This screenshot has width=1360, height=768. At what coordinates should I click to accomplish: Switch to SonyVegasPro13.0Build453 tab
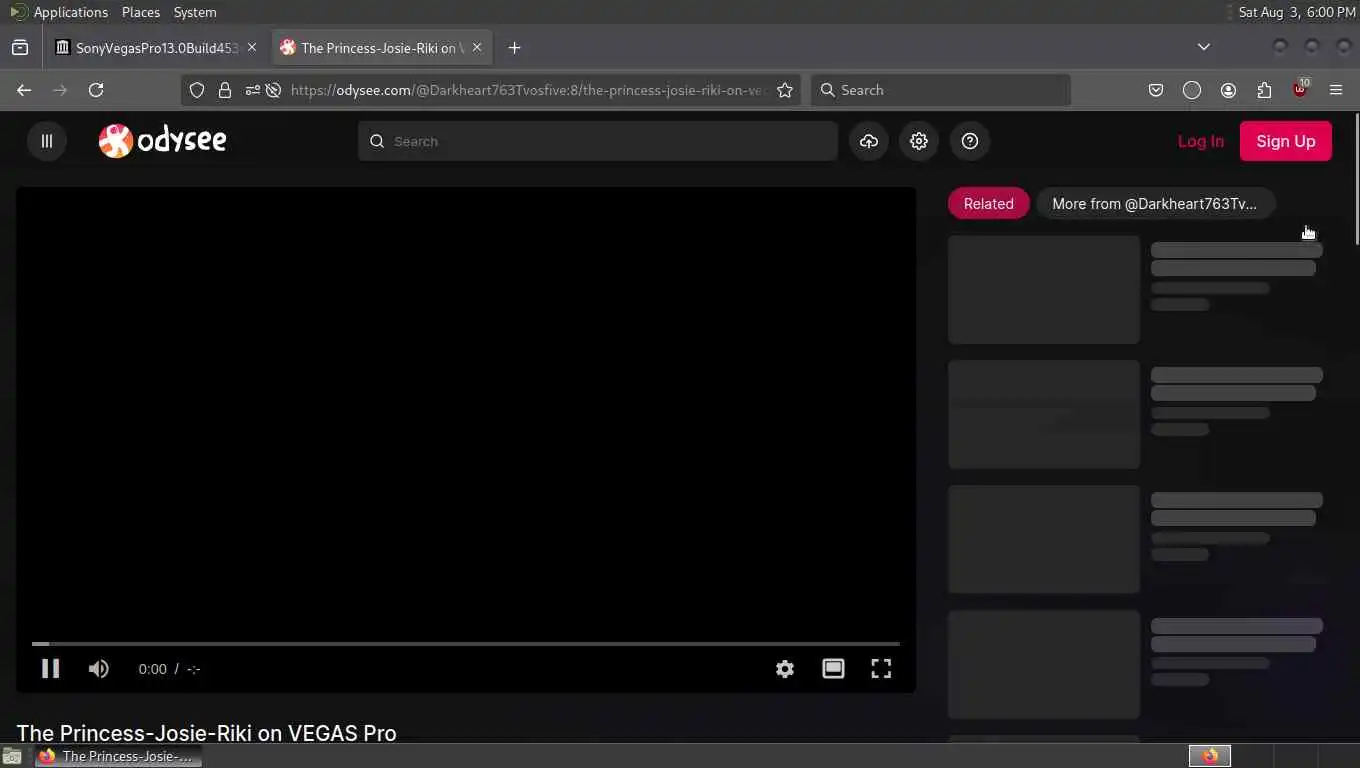click(x=148, y=48)
